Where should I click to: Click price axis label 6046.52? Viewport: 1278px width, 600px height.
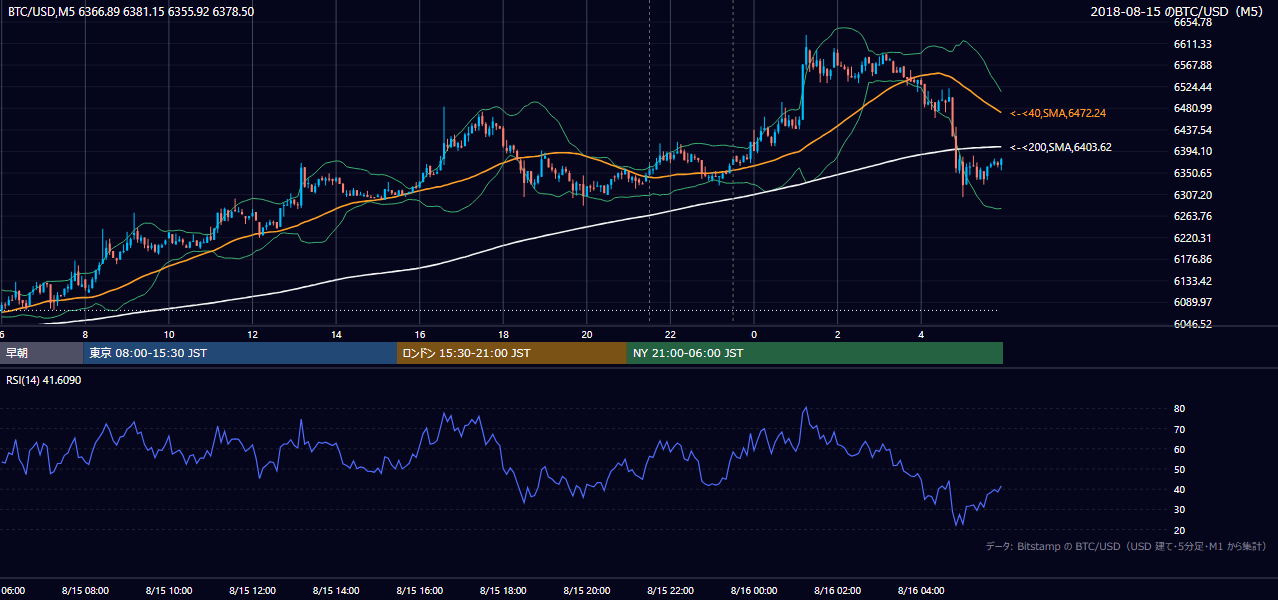[1193, 324]
